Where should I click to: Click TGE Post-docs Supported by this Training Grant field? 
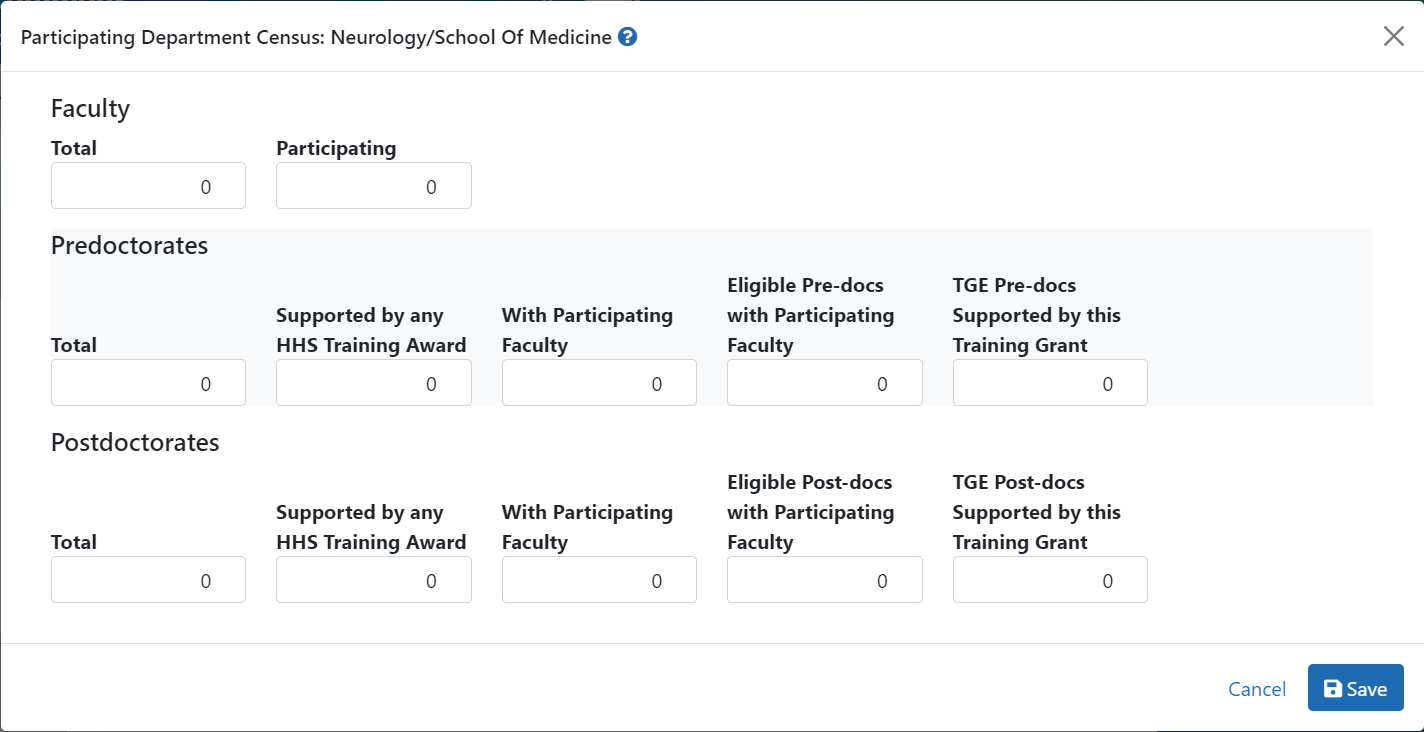click(x=1050, y=579)
